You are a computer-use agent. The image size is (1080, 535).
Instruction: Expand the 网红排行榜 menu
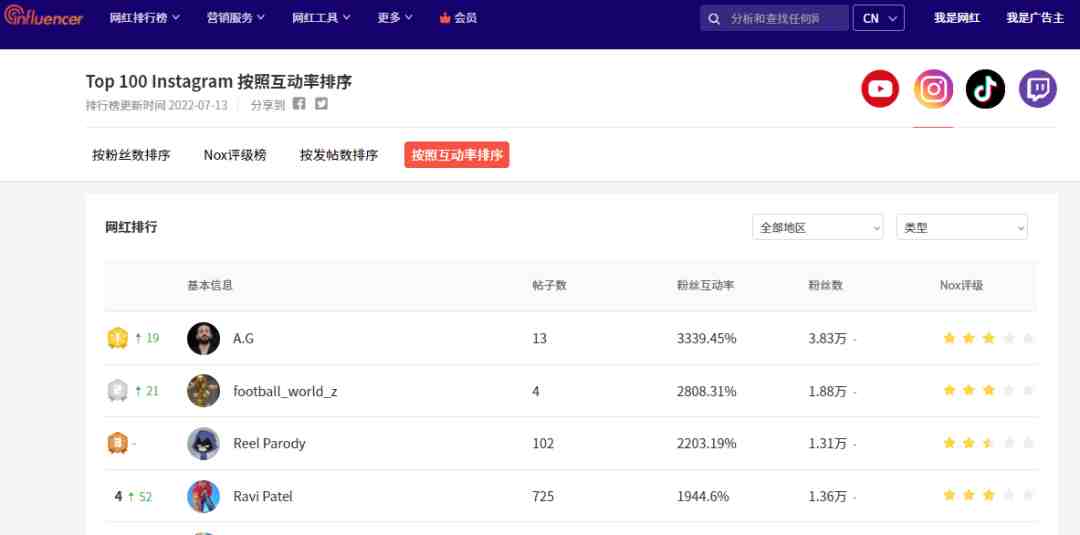(145, 18)
